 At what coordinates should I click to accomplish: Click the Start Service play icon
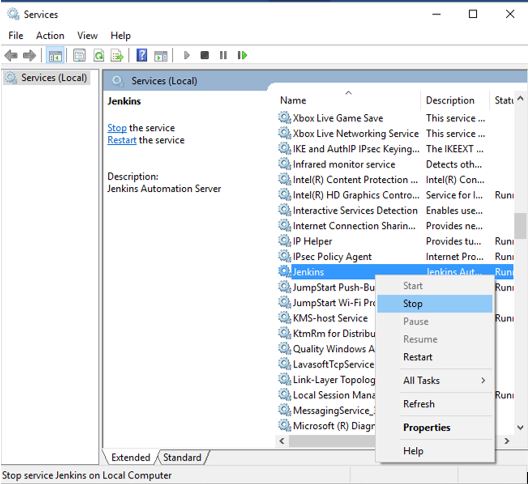pyautogui.click(x=186, y=55)
